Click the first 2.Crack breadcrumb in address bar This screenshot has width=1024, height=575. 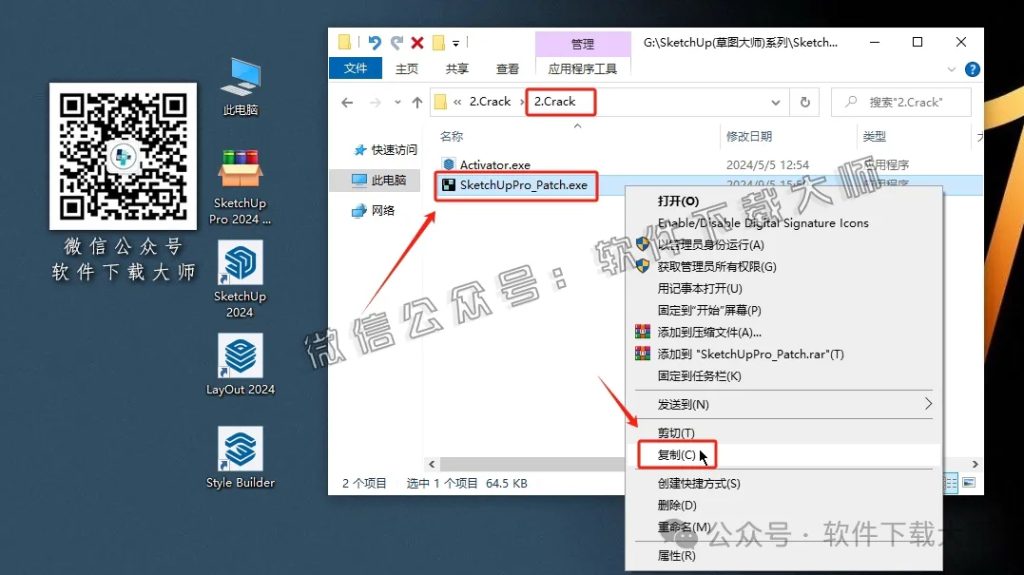[x=490, y=102]
